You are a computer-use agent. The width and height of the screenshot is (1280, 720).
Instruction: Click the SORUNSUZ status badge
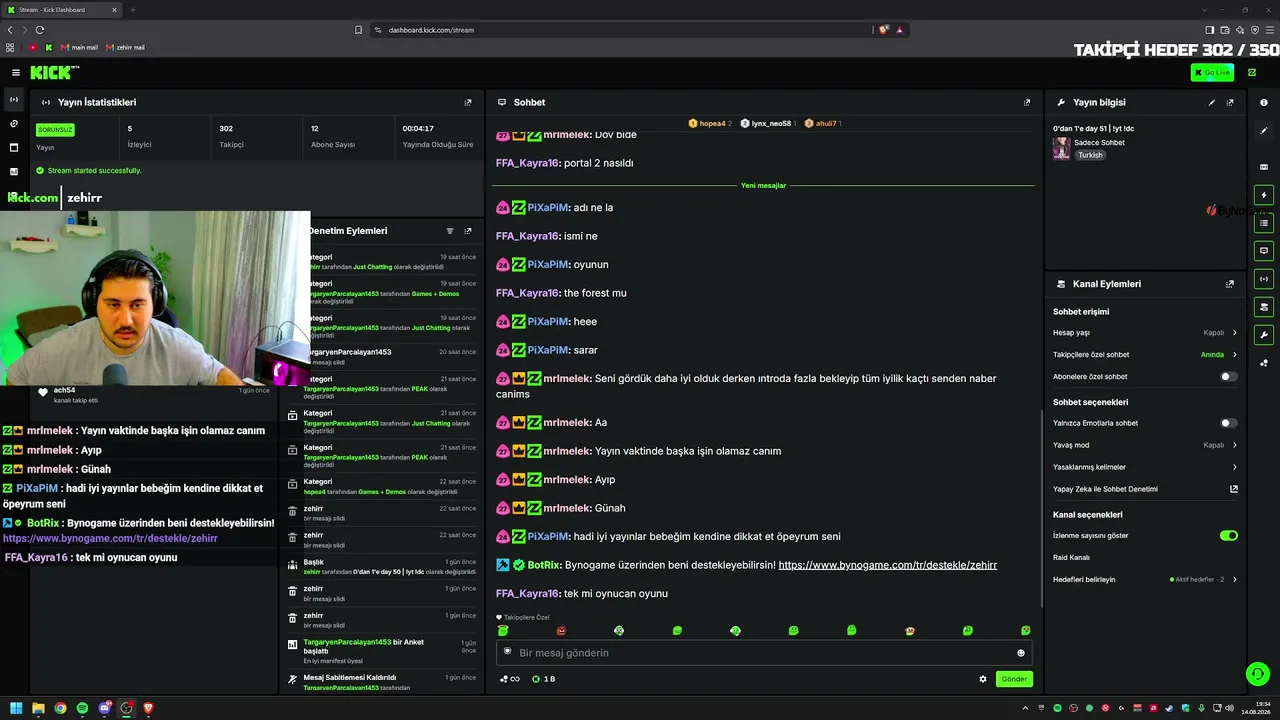click(x=55, y=129)
